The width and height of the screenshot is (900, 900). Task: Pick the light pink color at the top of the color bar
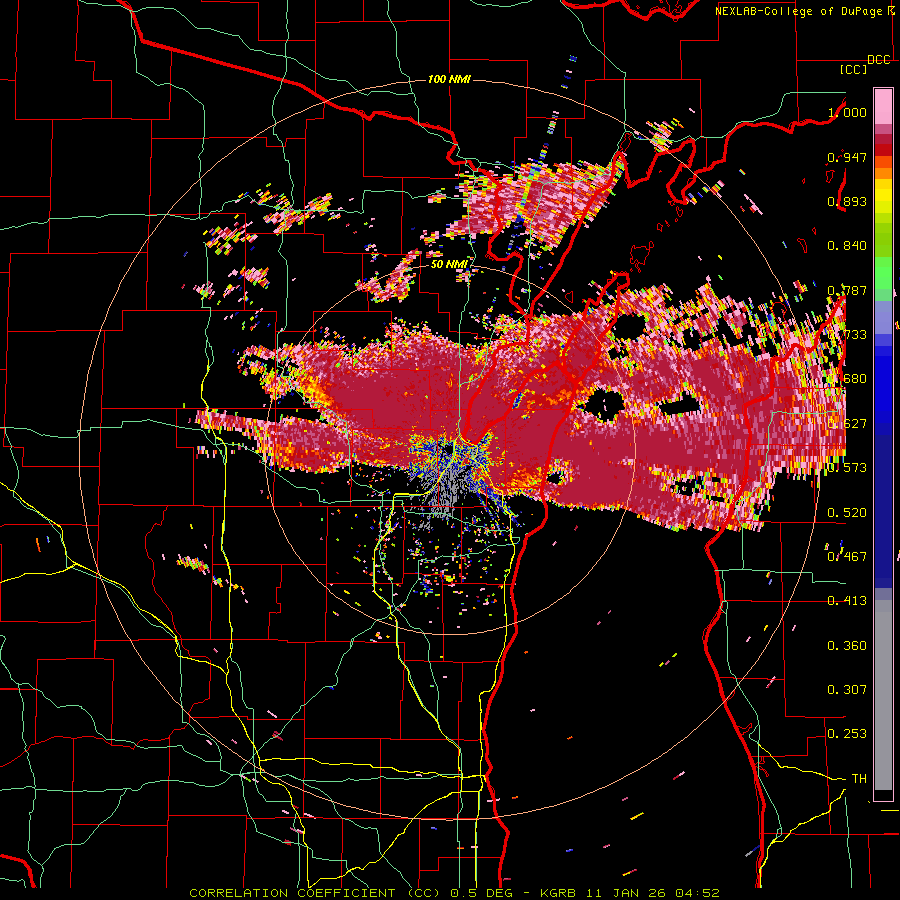coord(883,107)
